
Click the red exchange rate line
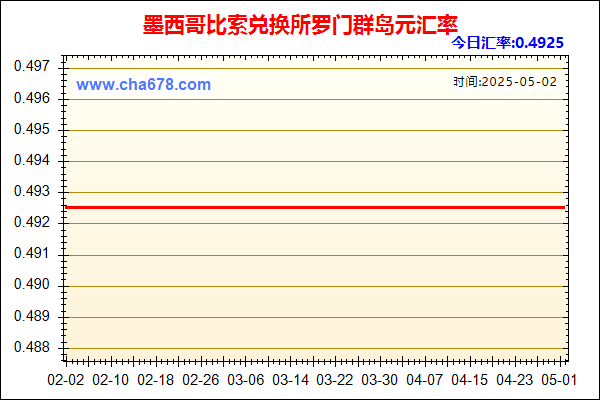[x=315, y=207]
